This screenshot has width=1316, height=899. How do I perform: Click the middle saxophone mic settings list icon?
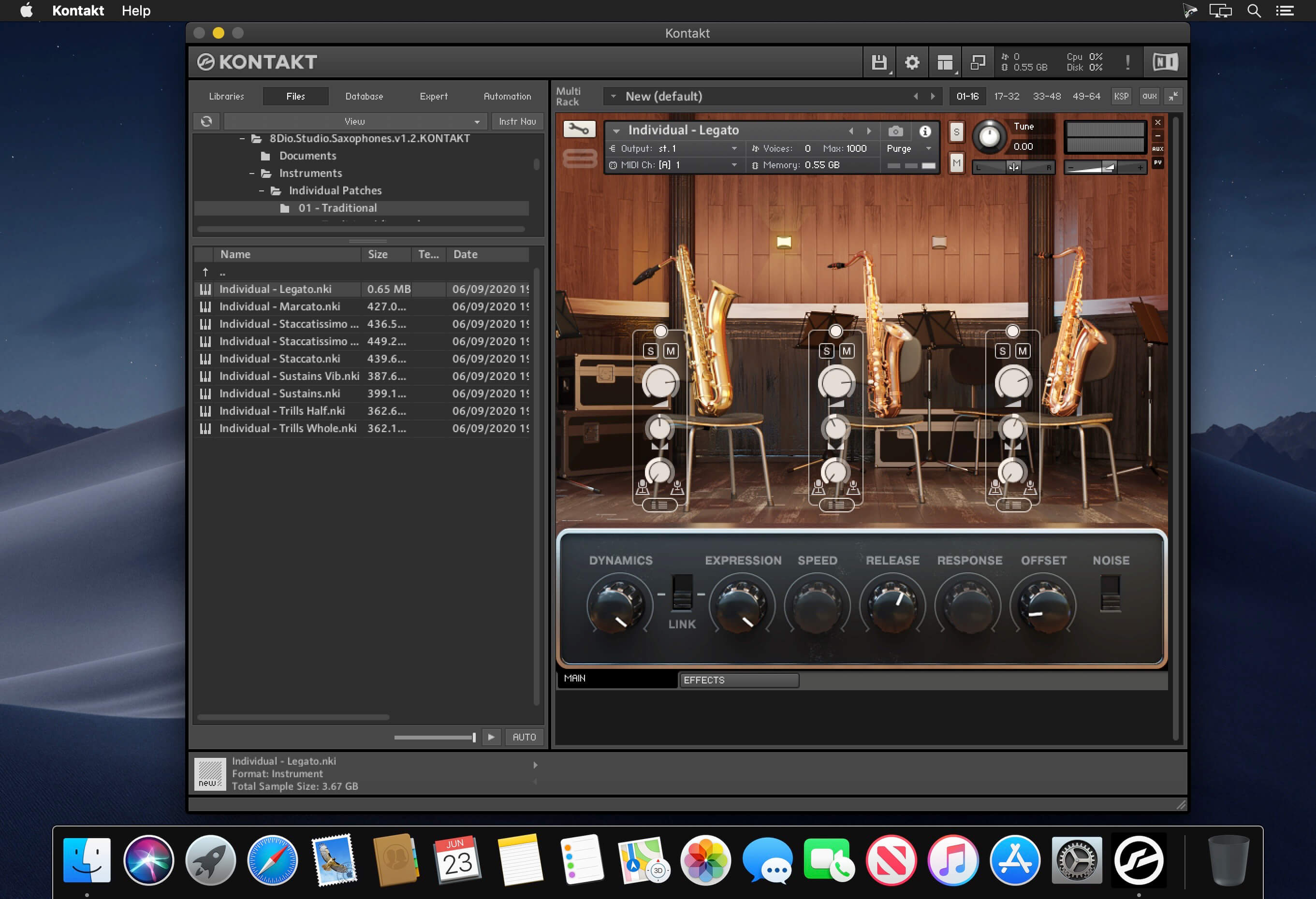pos(836,505)
